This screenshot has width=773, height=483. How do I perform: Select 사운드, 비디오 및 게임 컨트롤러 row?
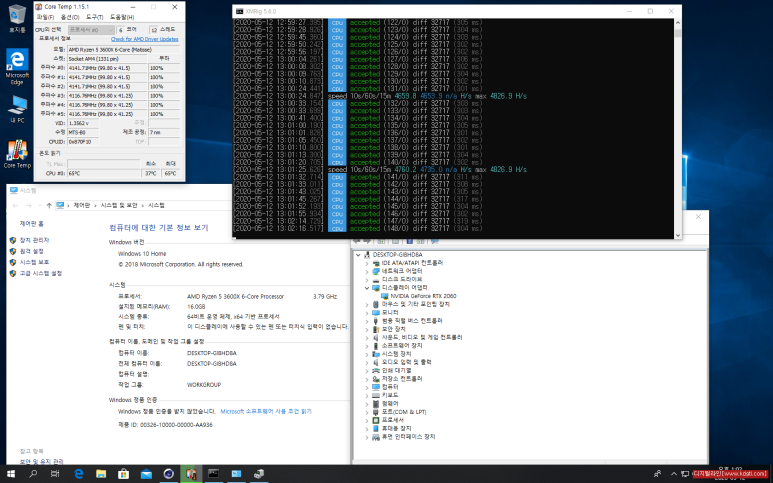point(422,338)
